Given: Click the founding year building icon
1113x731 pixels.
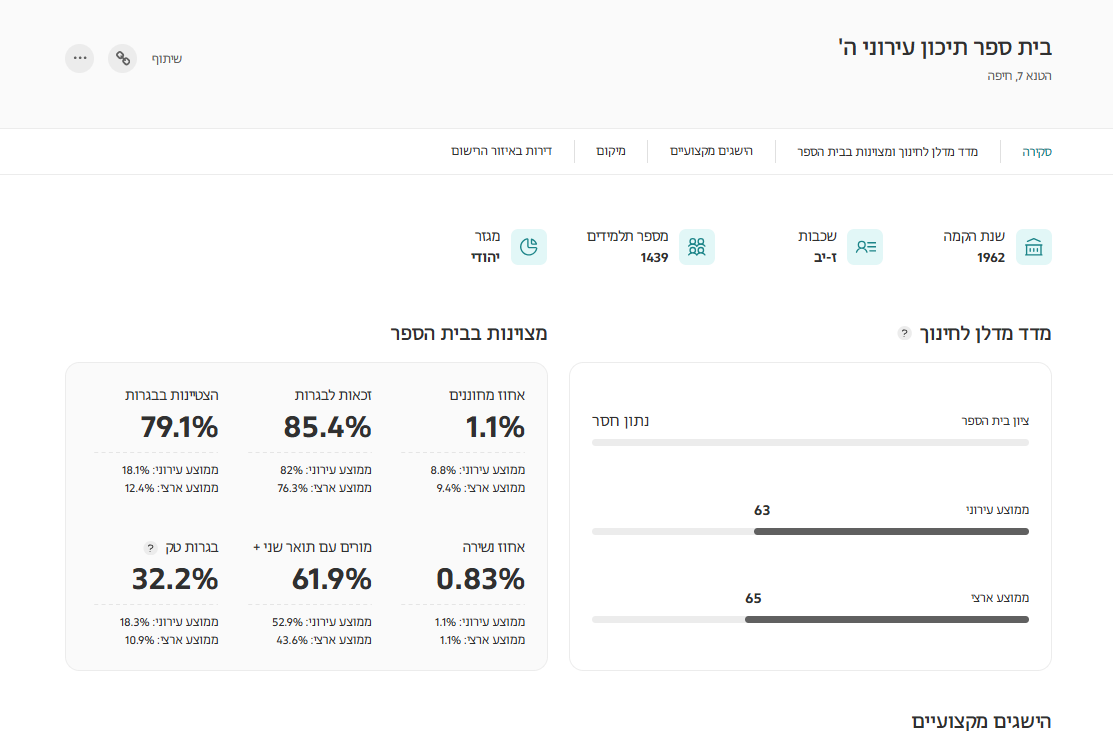Looking at the screenshot, I should (1033, 247).
